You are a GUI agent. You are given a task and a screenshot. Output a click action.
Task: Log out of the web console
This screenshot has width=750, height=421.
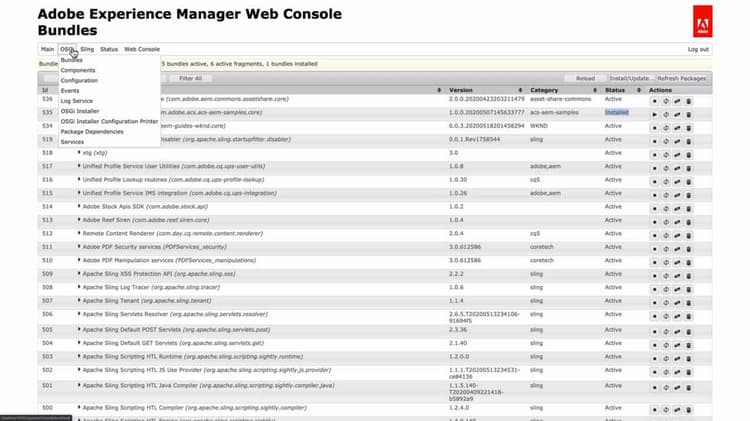coord(698,49)
